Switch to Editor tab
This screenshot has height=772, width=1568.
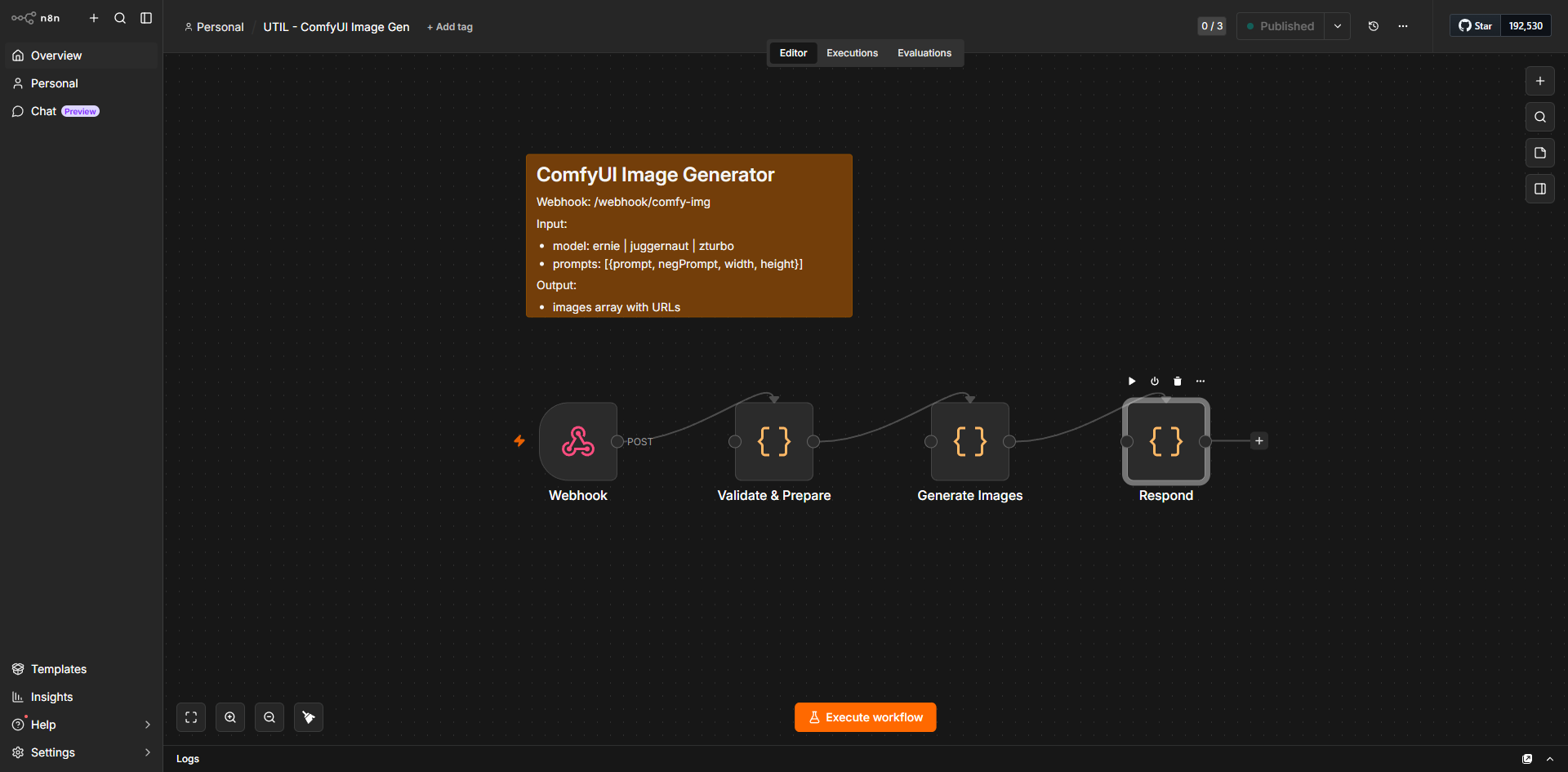point(793,53)
